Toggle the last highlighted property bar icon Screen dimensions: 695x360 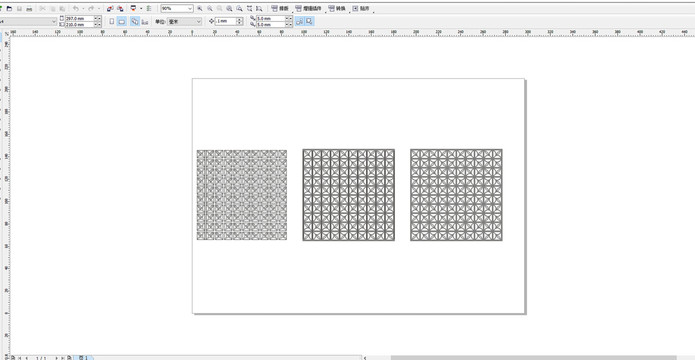pyautogui.click(x=309, y=21)
